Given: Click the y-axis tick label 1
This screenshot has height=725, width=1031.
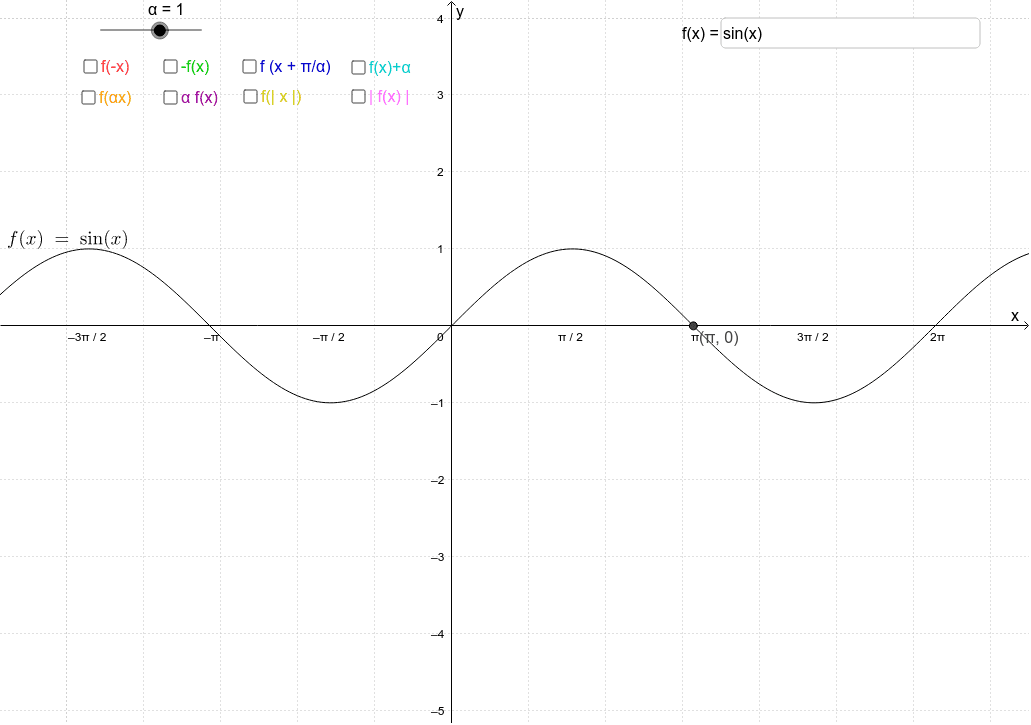Looking at the screenshot, I should coord(440,249).
